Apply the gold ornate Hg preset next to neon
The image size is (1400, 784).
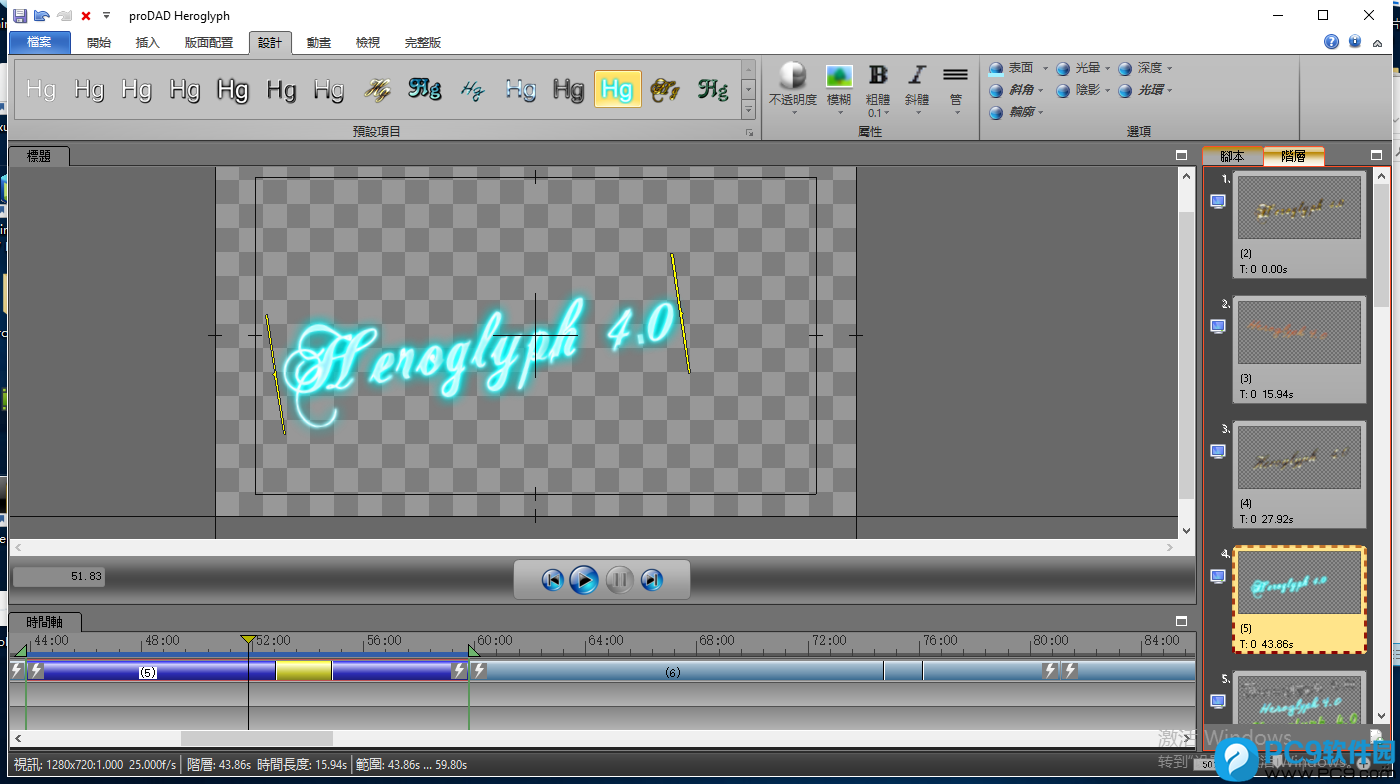point(665,89)
